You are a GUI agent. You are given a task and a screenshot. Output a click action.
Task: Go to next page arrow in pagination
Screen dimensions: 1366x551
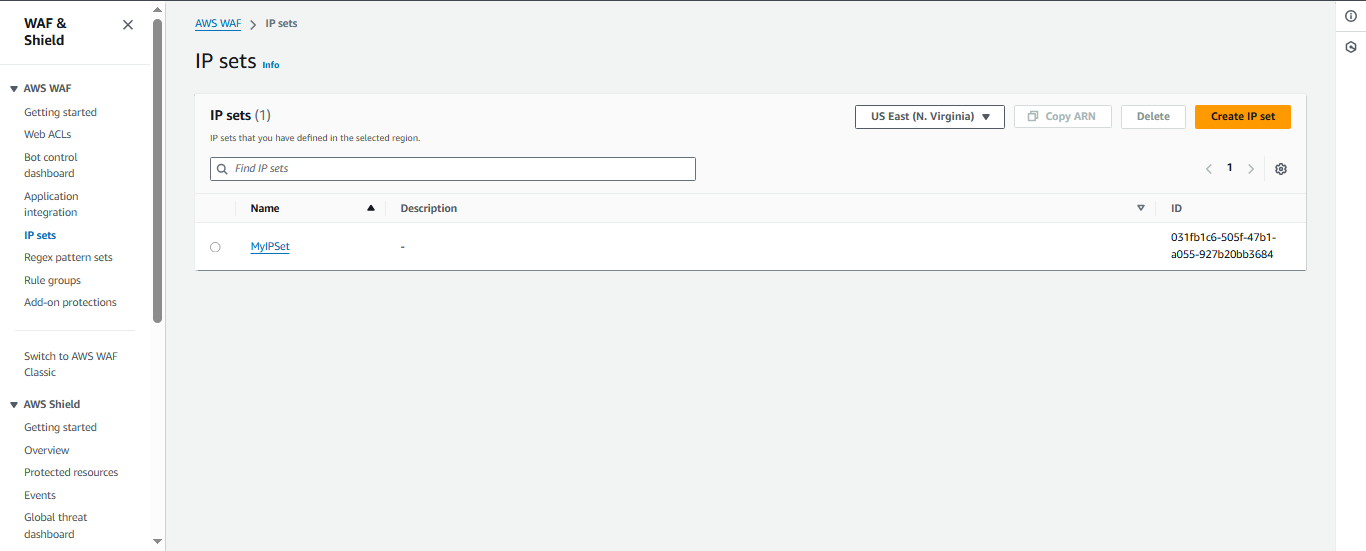[1251, 169]
